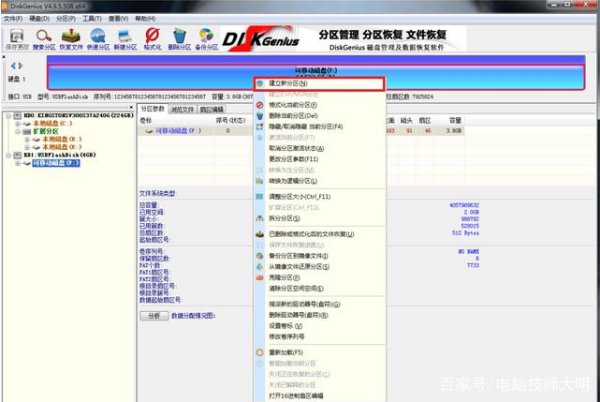Select 扩展分区 in the disk tree
600x402 pixels.
point(46,131)
